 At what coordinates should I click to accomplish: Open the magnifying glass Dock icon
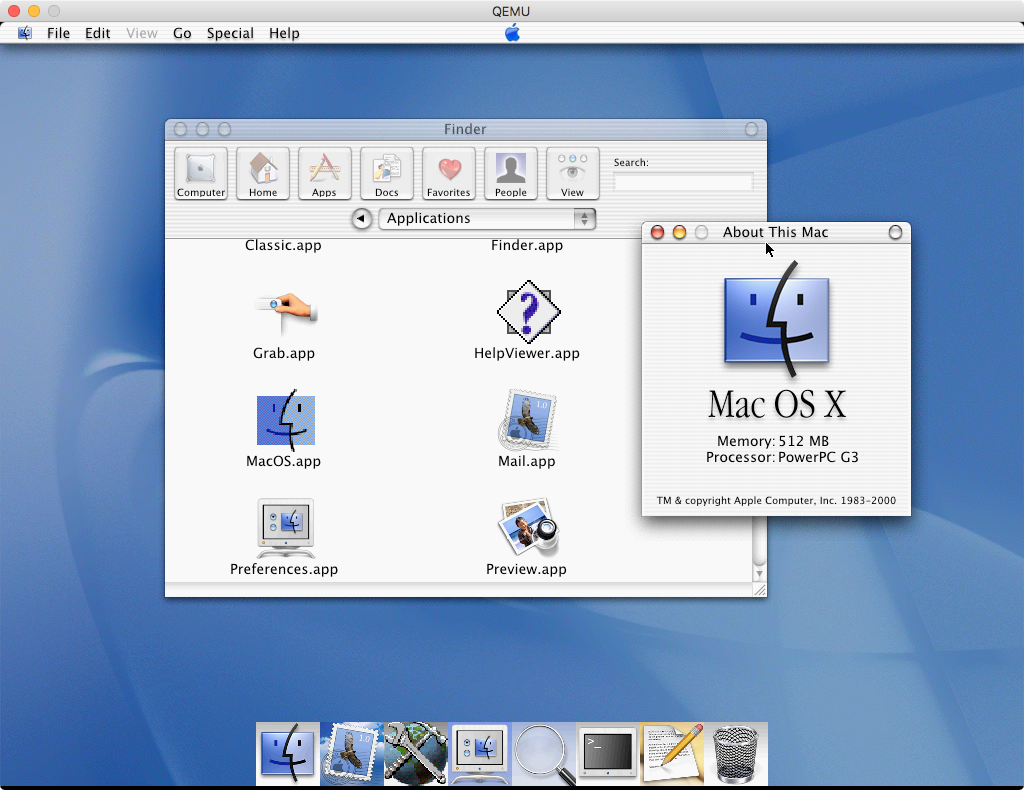click(x=544, y=753)
